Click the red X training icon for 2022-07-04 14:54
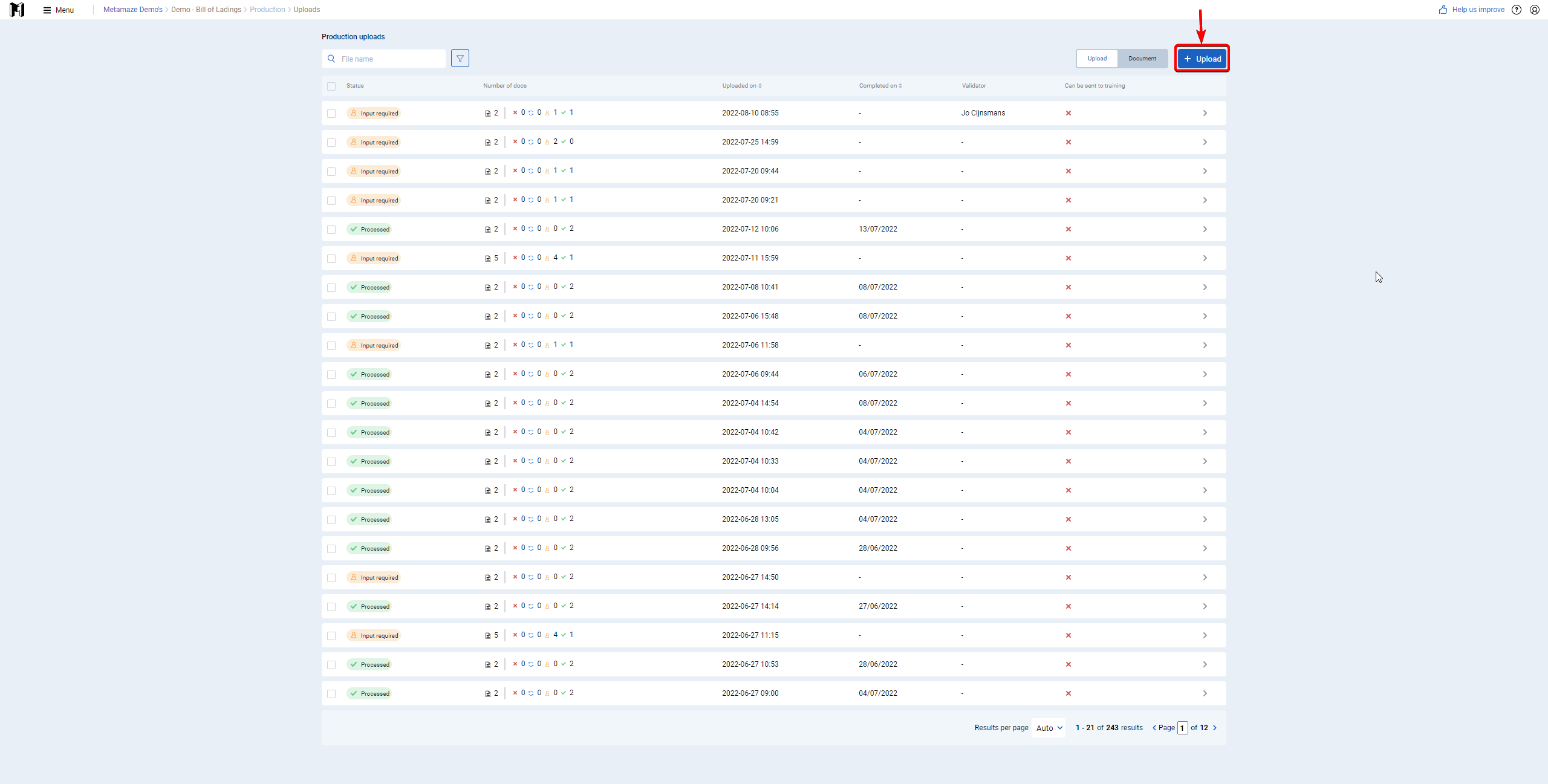This screenshot has height=784, width=1548. pos(1068,403)
